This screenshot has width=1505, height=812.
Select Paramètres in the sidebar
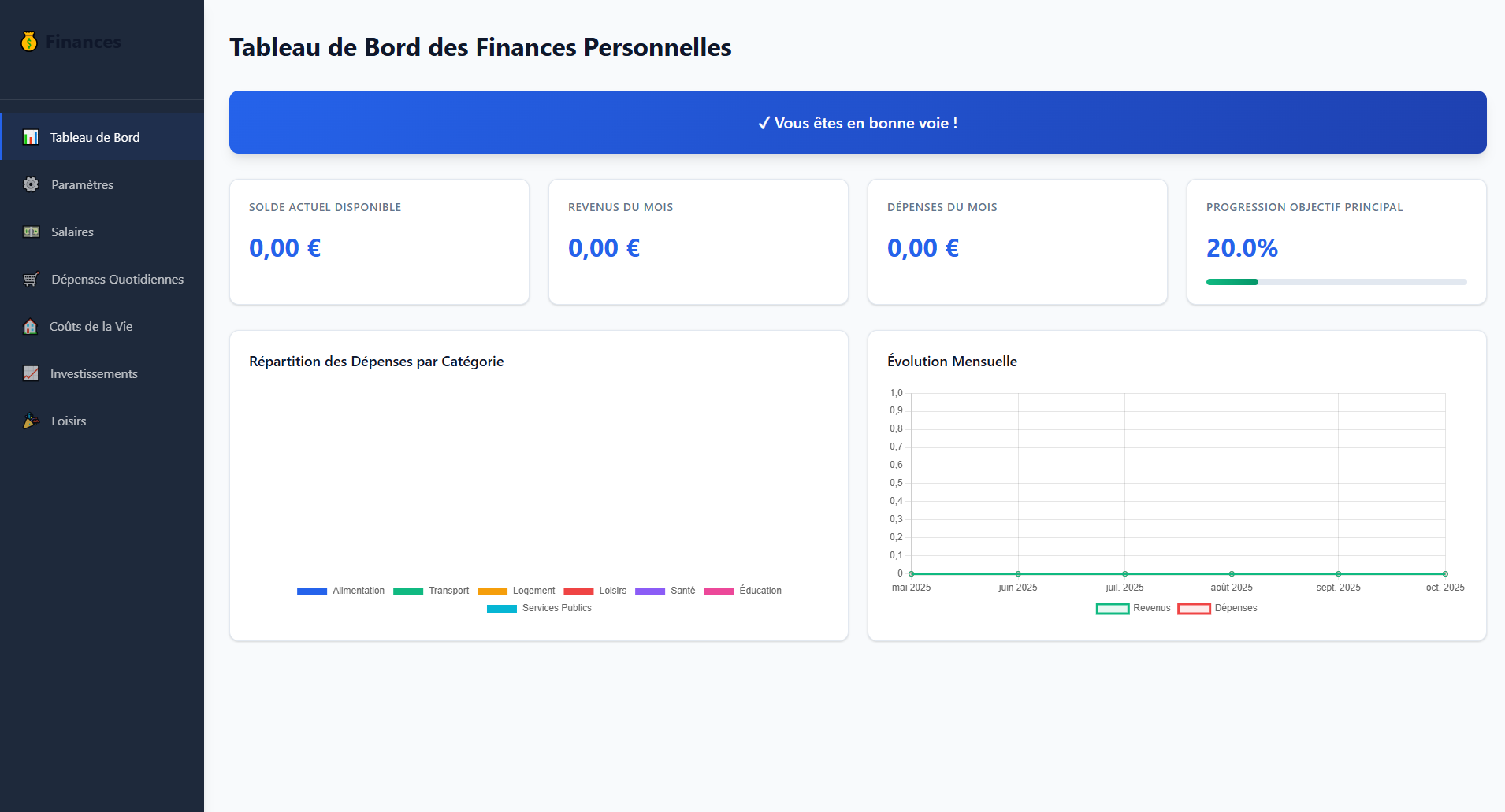[82, 184]
